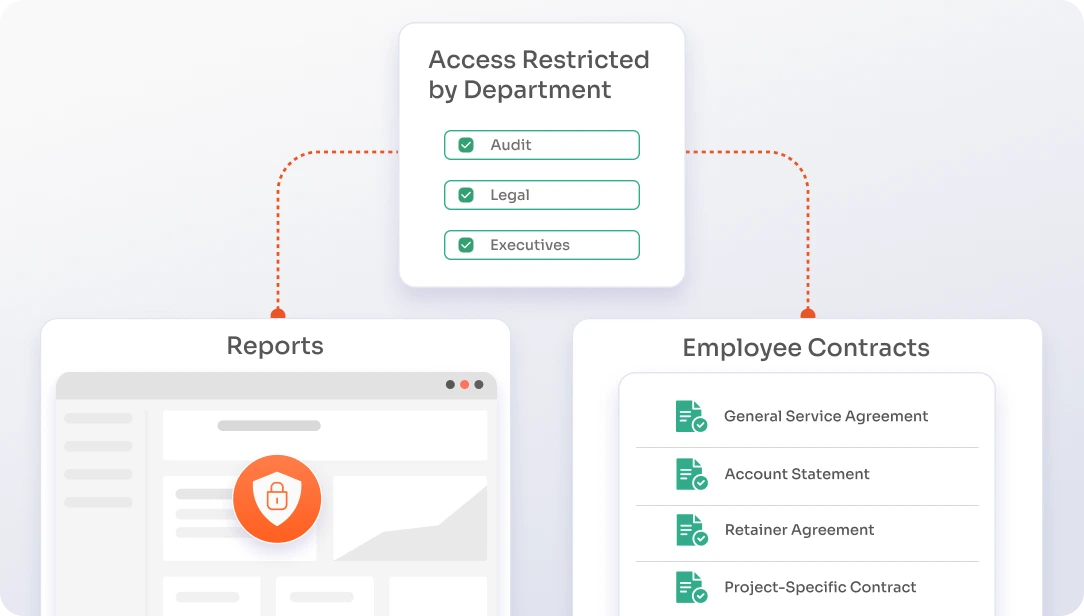Select the General Service Agreement text
The height and width of the screenshot is (616, 1084).
point(825,416)
